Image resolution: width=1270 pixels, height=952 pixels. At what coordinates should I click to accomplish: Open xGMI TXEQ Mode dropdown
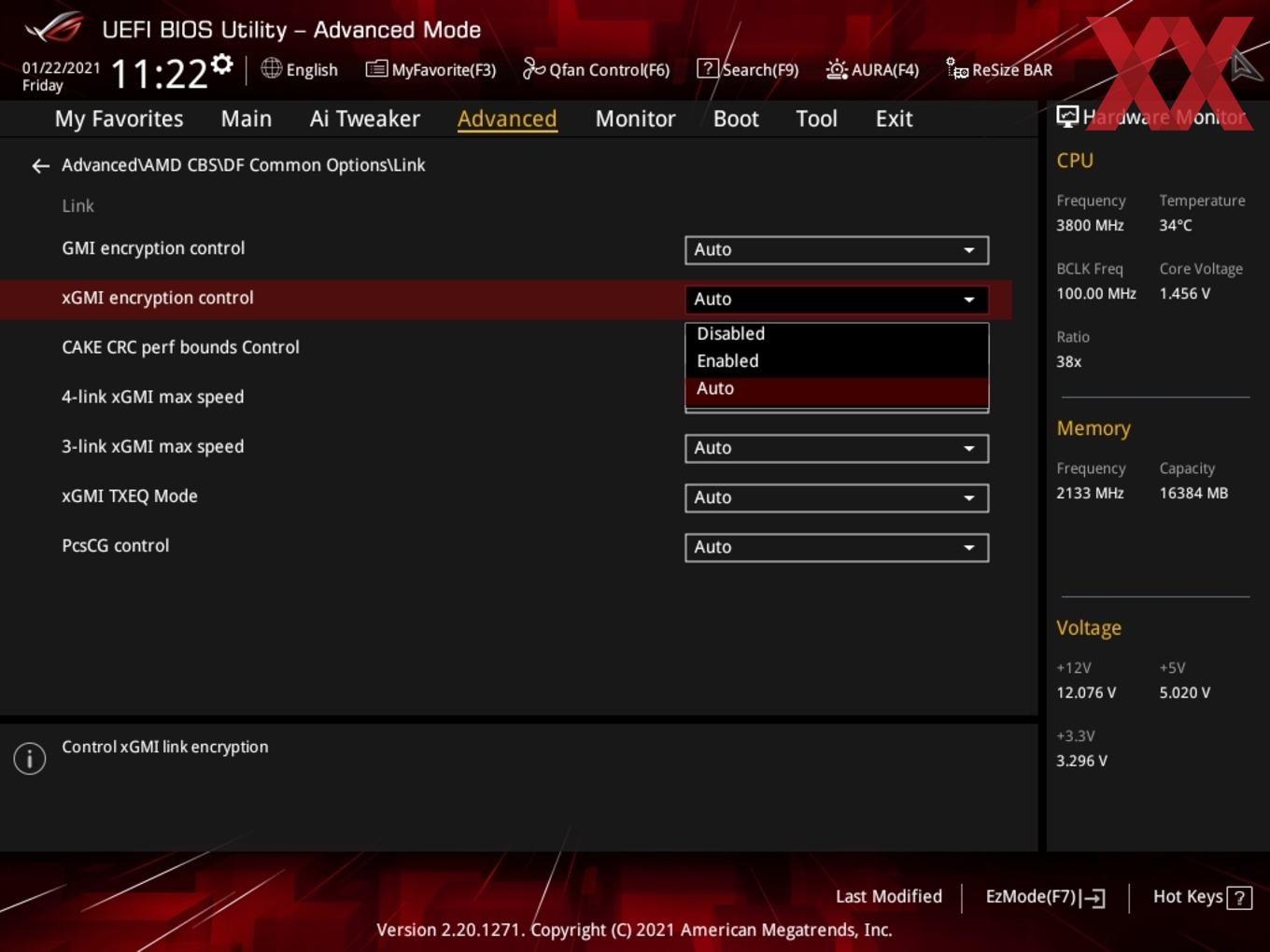[x=837, y=497]
